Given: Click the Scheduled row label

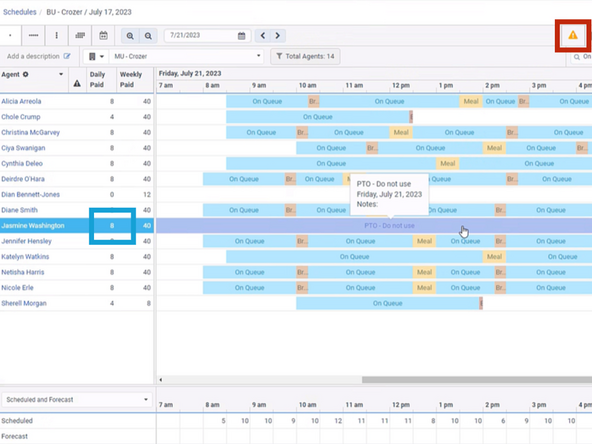Looking at the screenshot, I should 17,421.
